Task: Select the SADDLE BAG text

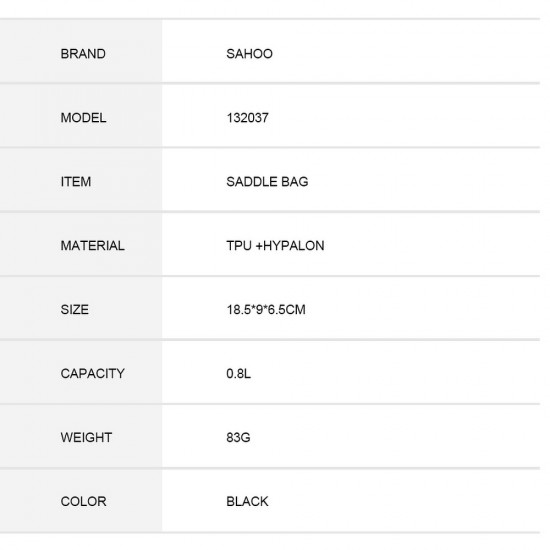Action: coord(267,182)
